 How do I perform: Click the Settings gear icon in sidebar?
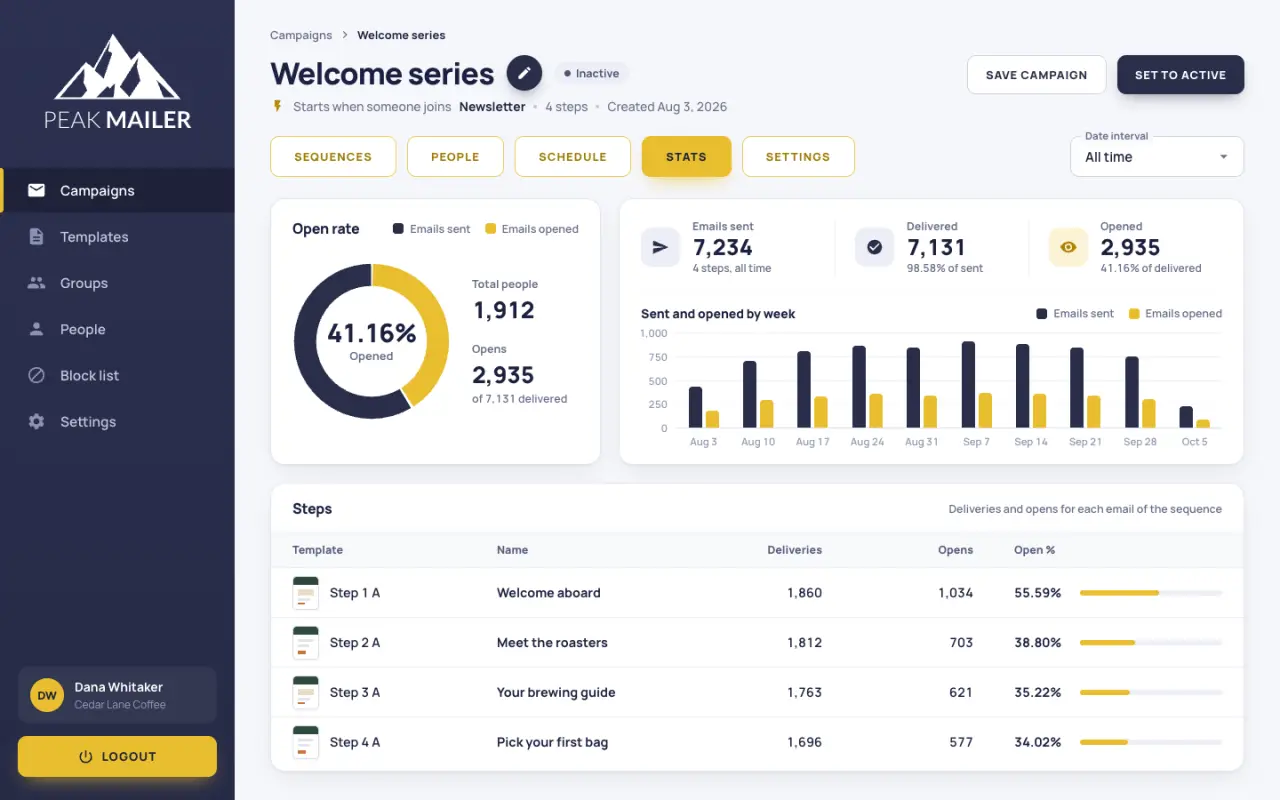point(36,421)
